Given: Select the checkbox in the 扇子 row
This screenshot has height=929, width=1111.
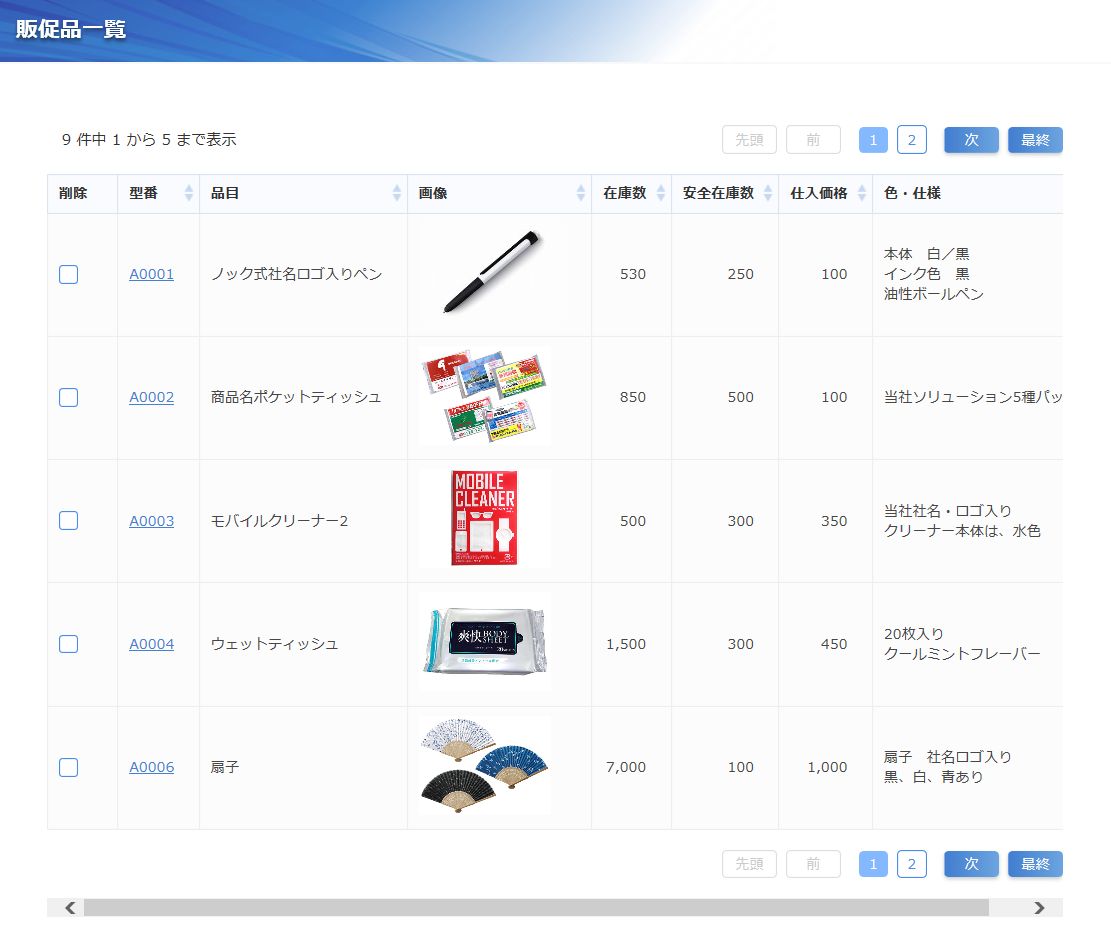Looking at the screenshot, I should coord(68,767).
